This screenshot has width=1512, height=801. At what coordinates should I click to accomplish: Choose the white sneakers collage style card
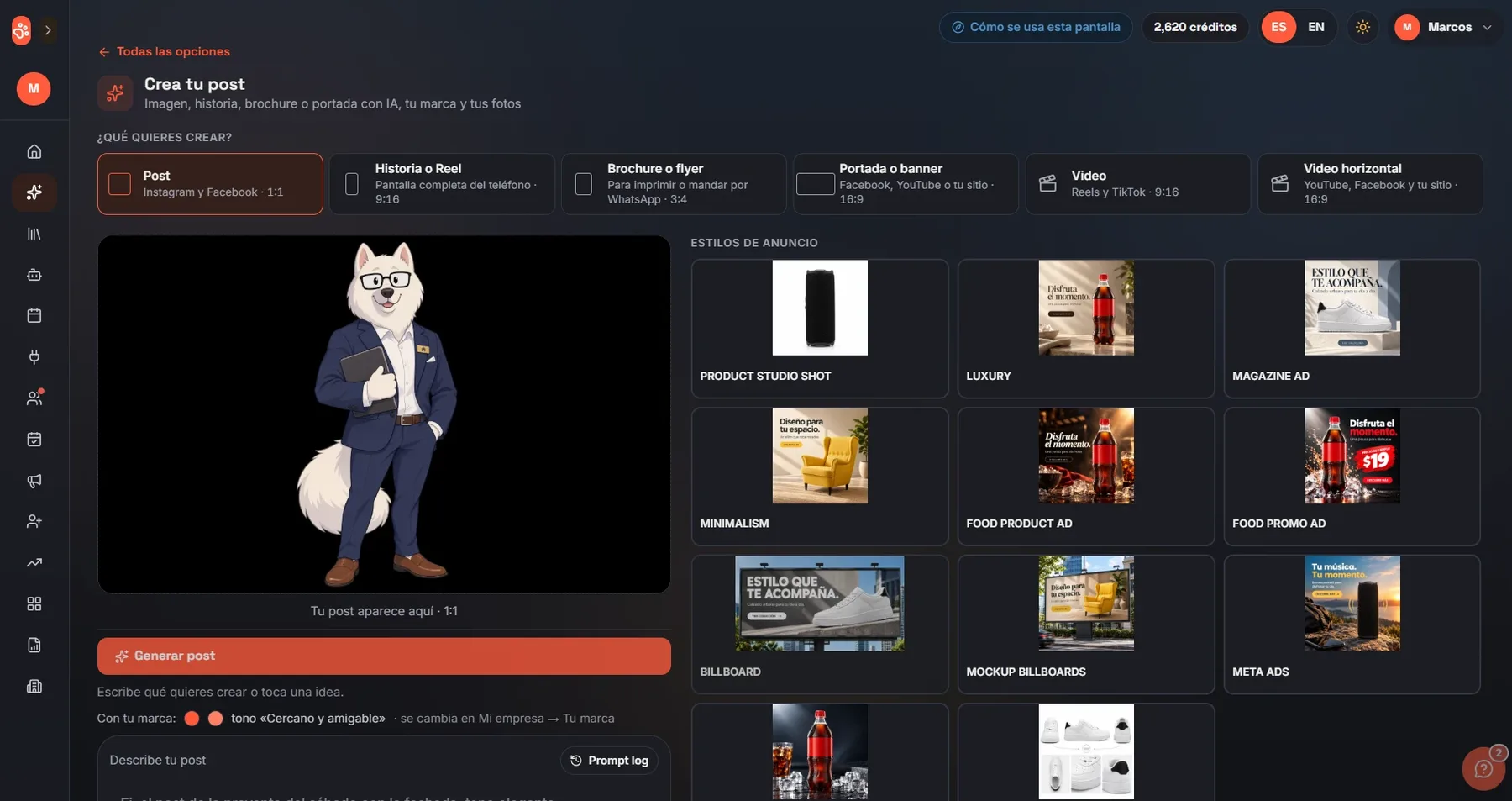[1086, 752]
